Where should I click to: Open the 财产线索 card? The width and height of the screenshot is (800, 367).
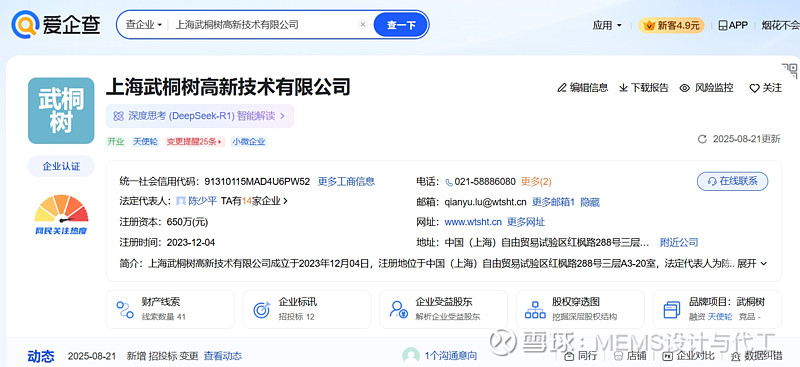pos(170,309)
